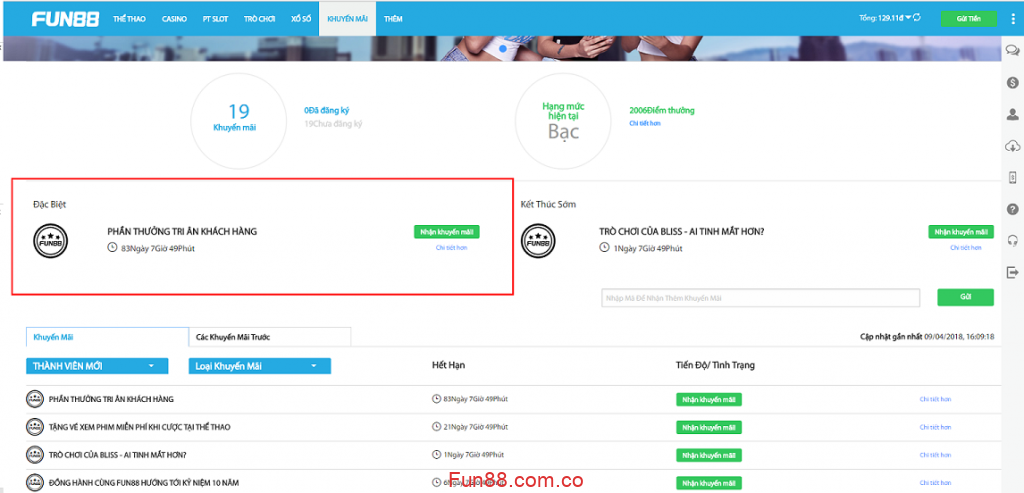Open the CASINO menu item

click(174, 18)
